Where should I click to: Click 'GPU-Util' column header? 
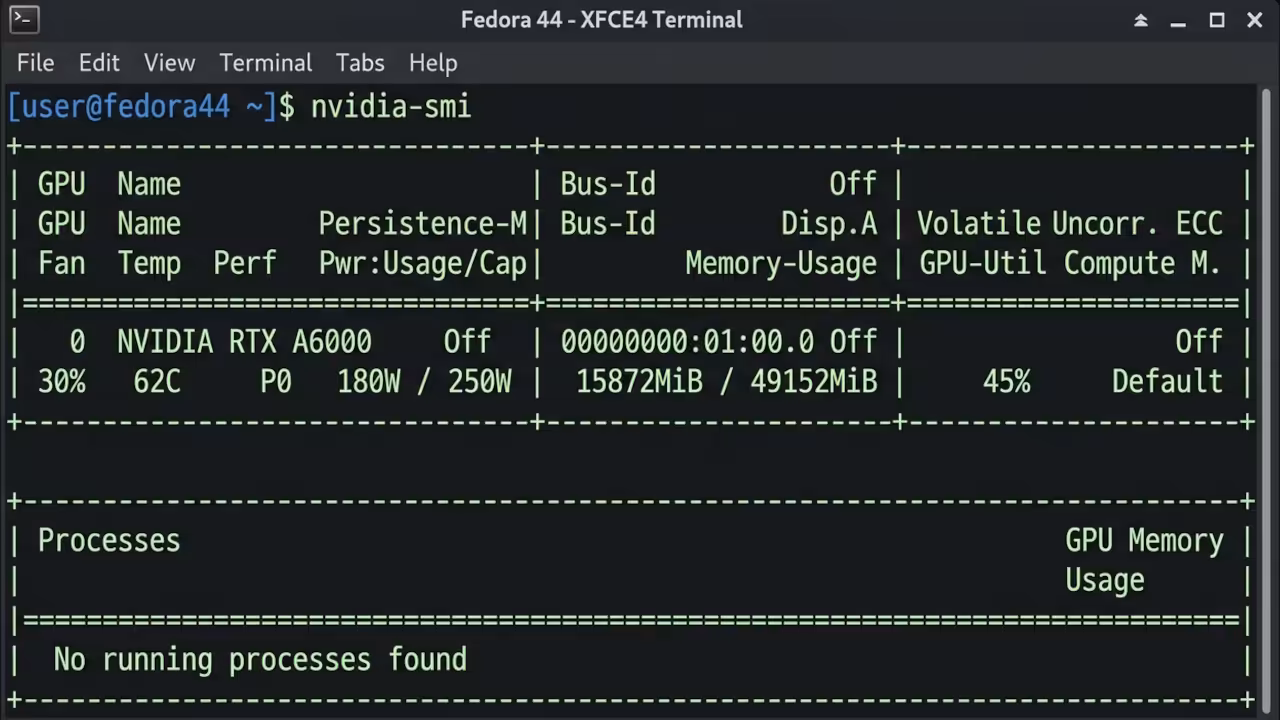983,264
